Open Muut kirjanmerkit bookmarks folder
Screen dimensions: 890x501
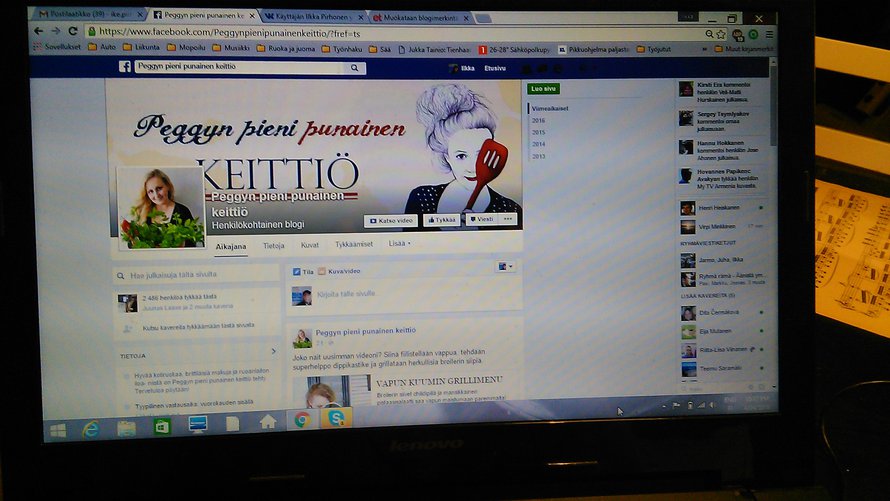[x=744, y=49]
